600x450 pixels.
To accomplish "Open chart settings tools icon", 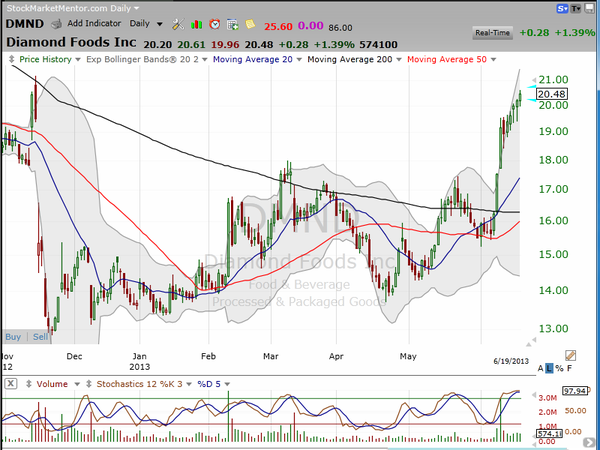I will pyautogui.click(x=178, y=24).
